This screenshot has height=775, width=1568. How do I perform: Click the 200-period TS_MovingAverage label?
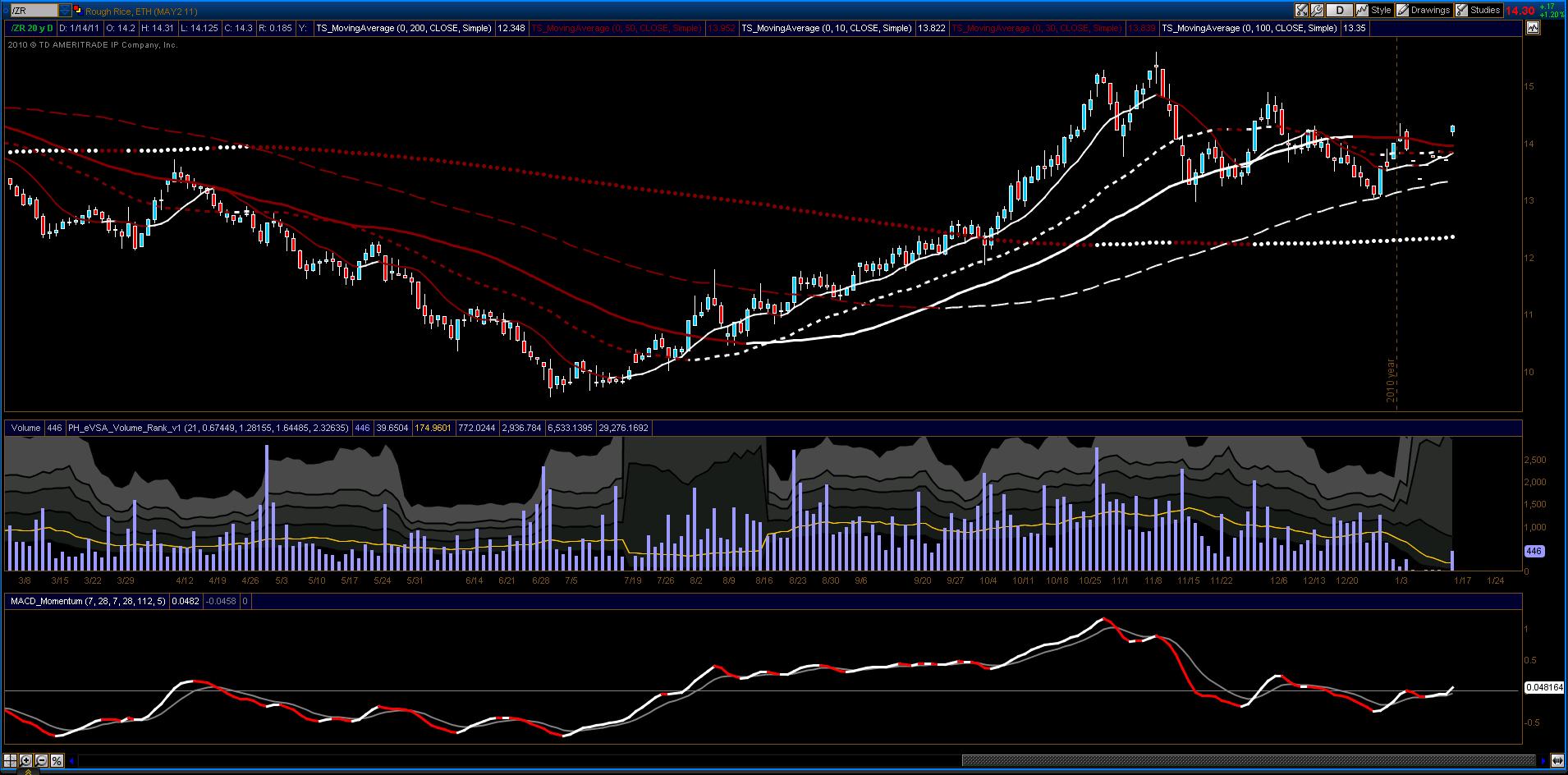(x=404, y=28)
